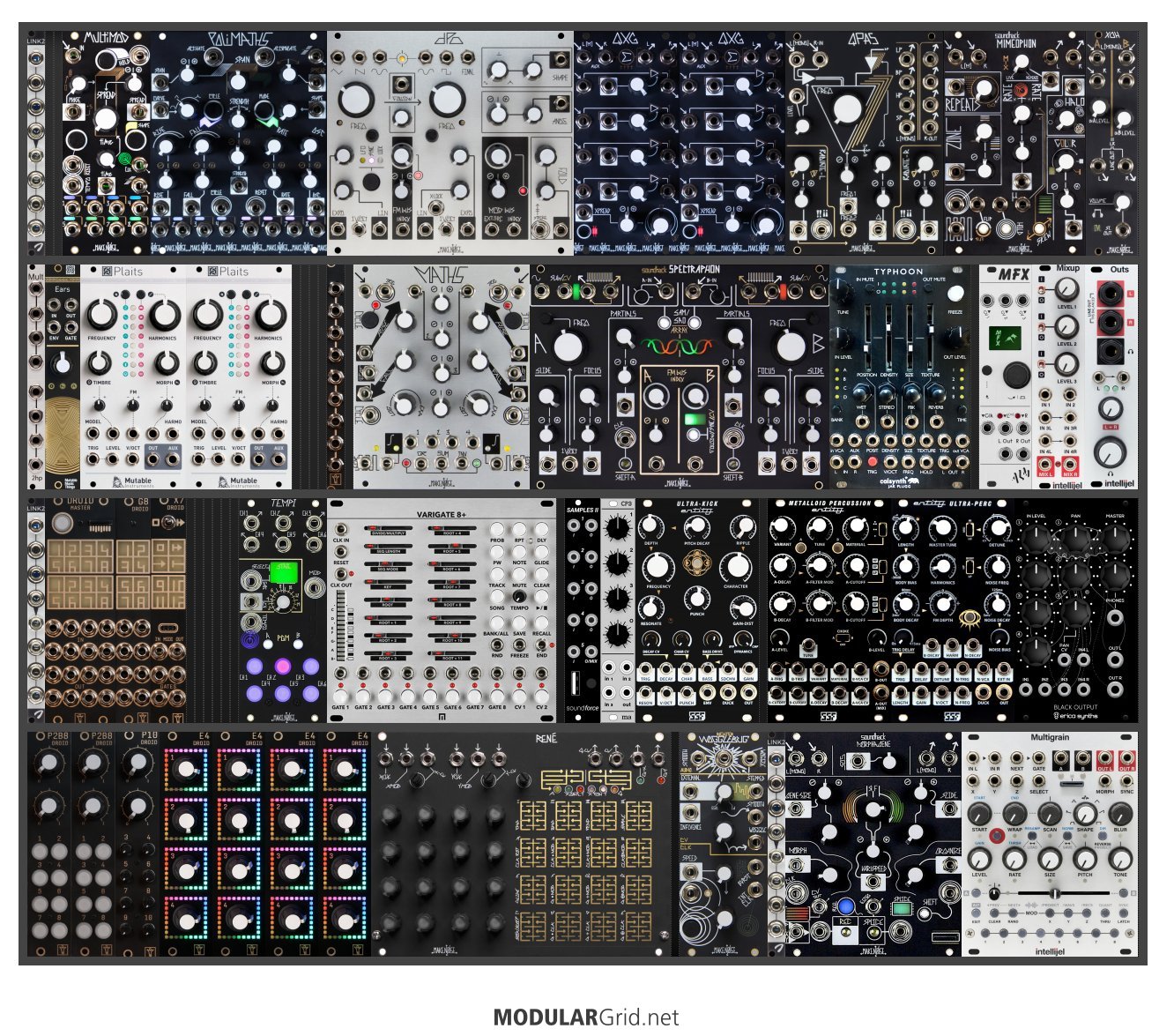1174x1036 pixels.
Task: Select the Droid G8 module
Action: (x=133, y=610)
